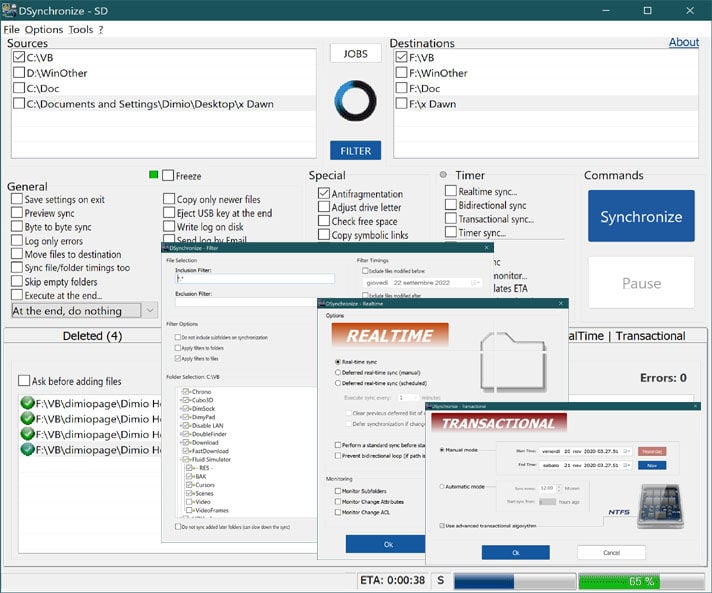Enable the D:\WinOther source checkbox
712x593 pixels.
(19, 73)
